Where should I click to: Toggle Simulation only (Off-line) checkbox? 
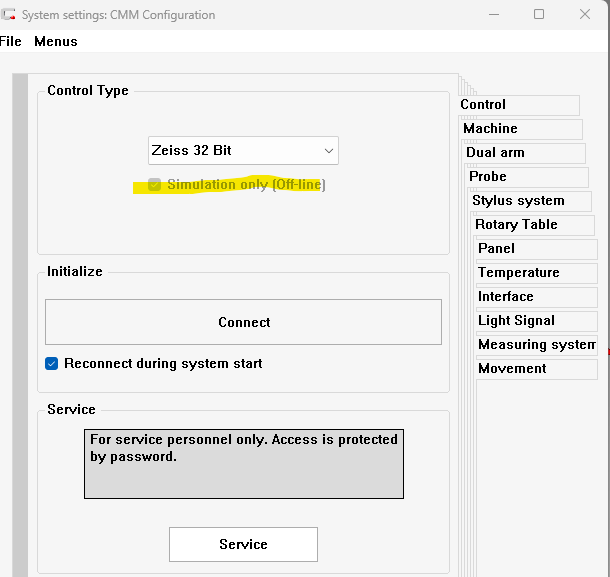(x=154, y=185)
